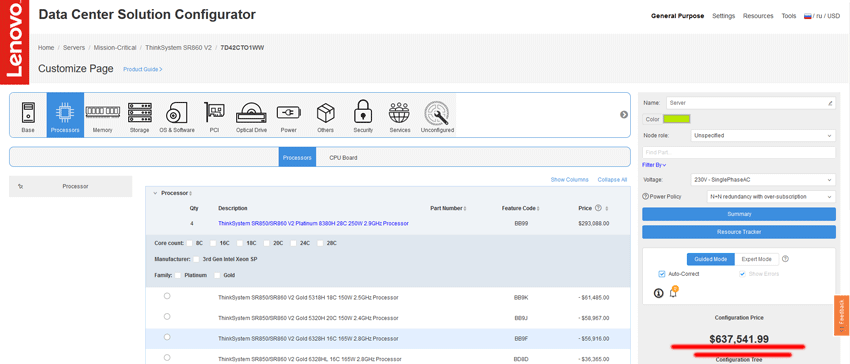The width and height of the screenshot is (850, 364).
Task: Click the Collapse All link
Action: click(x=612, y=180)
